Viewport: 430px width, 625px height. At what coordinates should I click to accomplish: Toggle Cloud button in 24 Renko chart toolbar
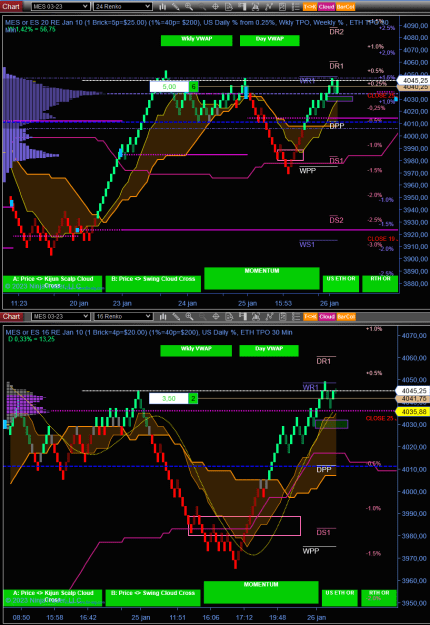tap(326, 7)
